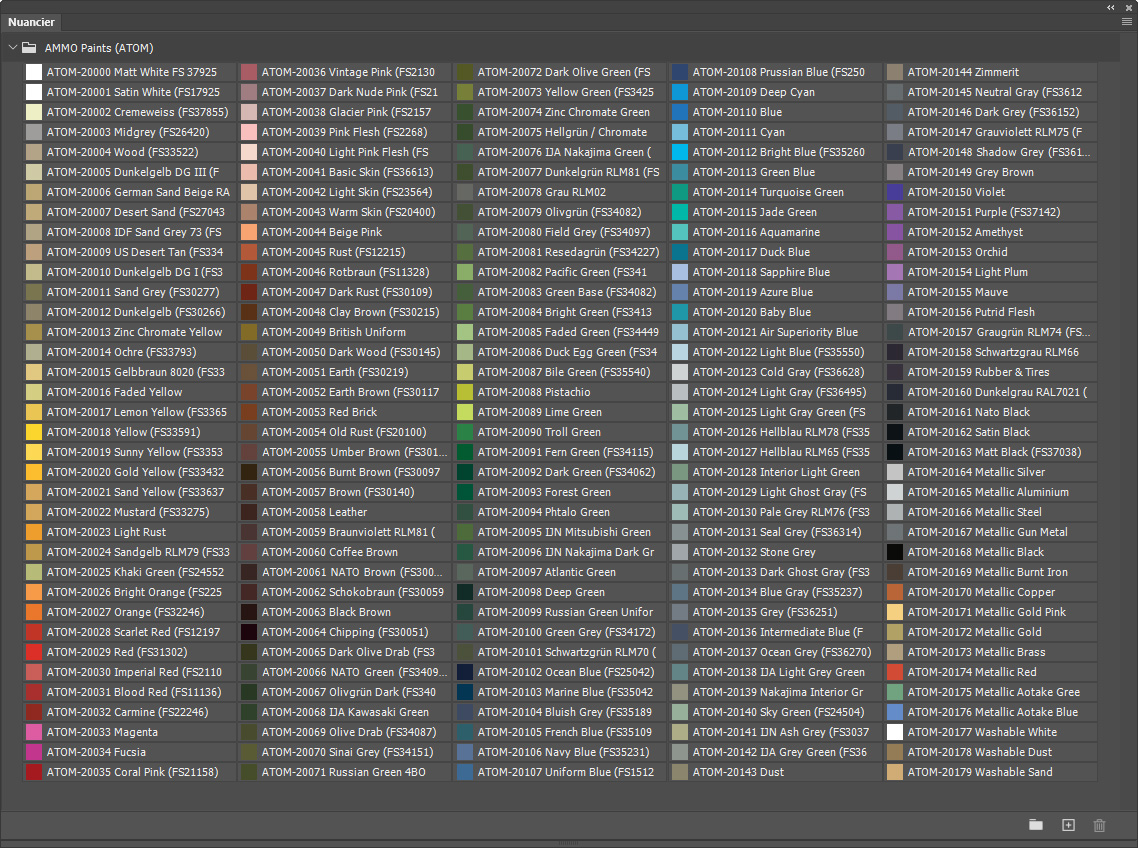Screen dimensions: 1138x848
Task: Pick ATOM-20179 Washable Sand swatch
Action: [895, 772]
